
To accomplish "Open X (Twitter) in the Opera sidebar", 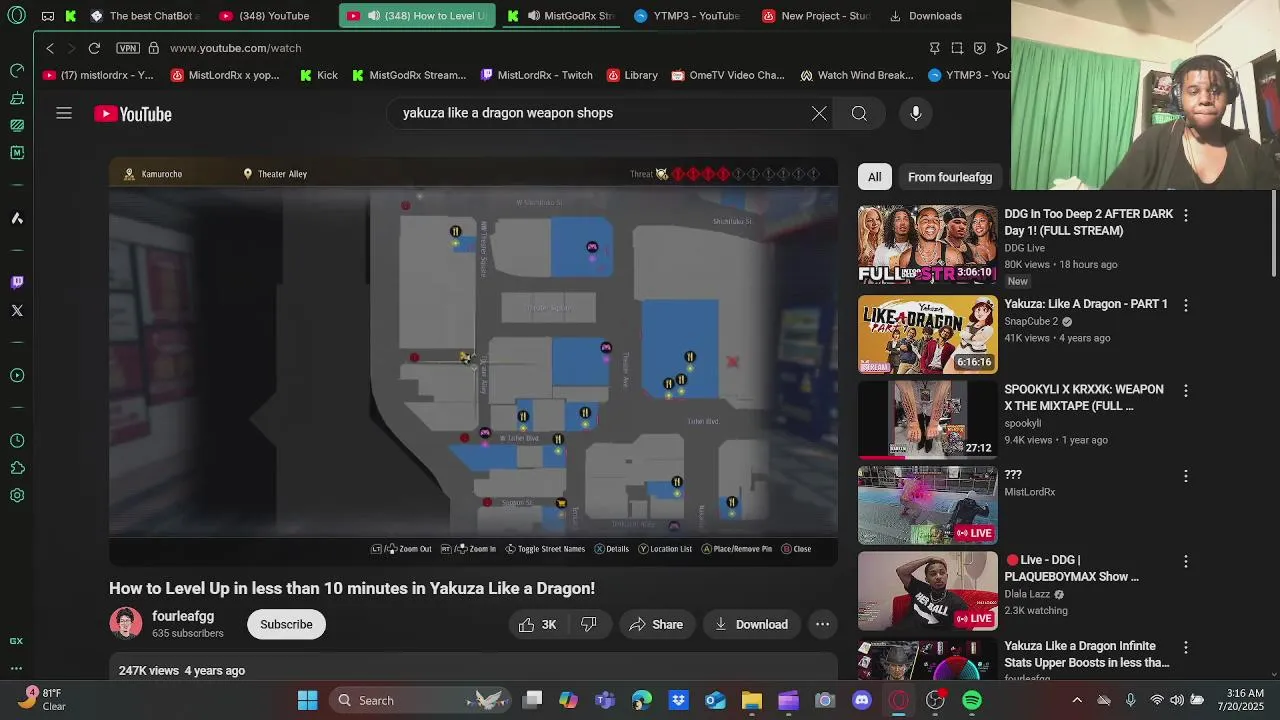I will [17, 311].
